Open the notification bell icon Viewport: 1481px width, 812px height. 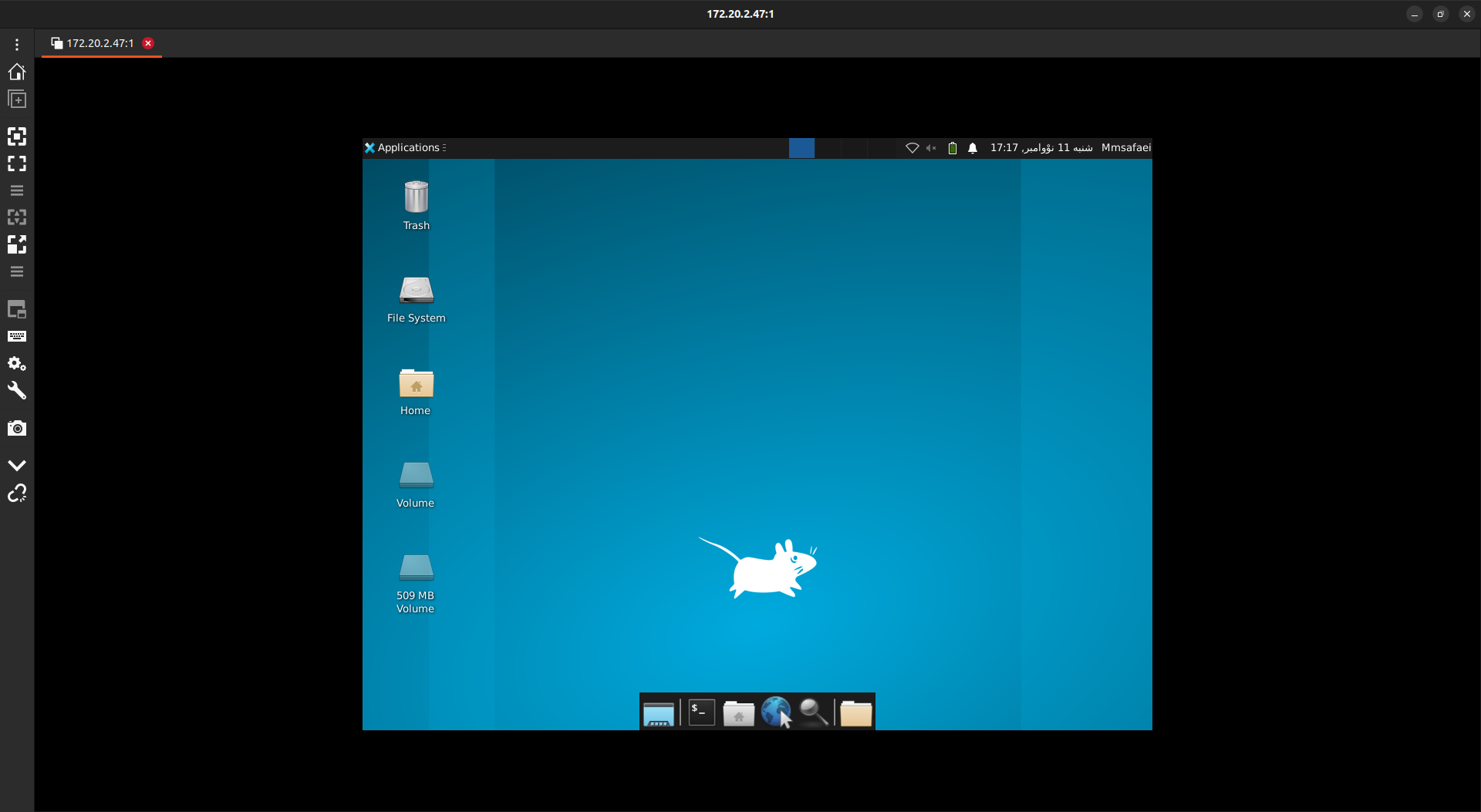tap(973, 148)
